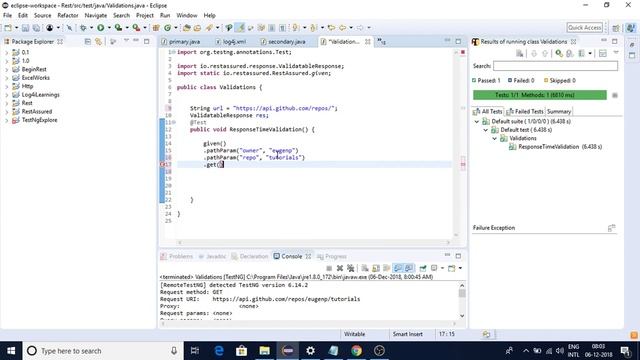Click the New Java Class icon
The height and width of the screenshot is (360, 640).
tap(167, 28)
